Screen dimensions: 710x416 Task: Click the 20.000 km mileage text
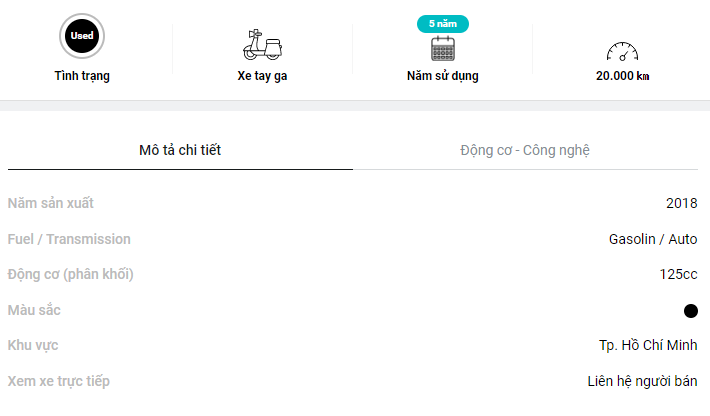(622, 76)
